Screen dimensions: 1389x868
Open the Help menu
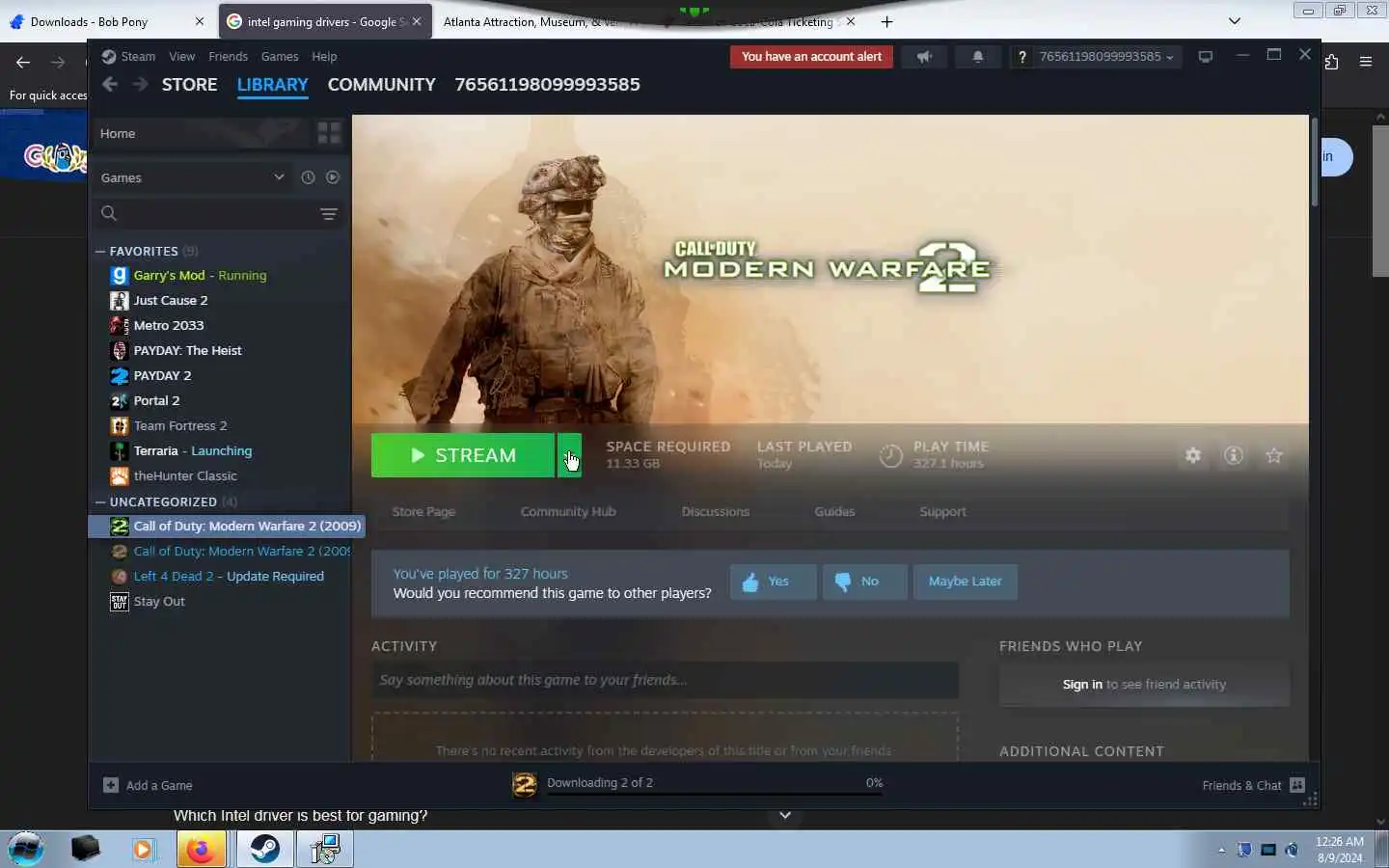tap(324, 57)
